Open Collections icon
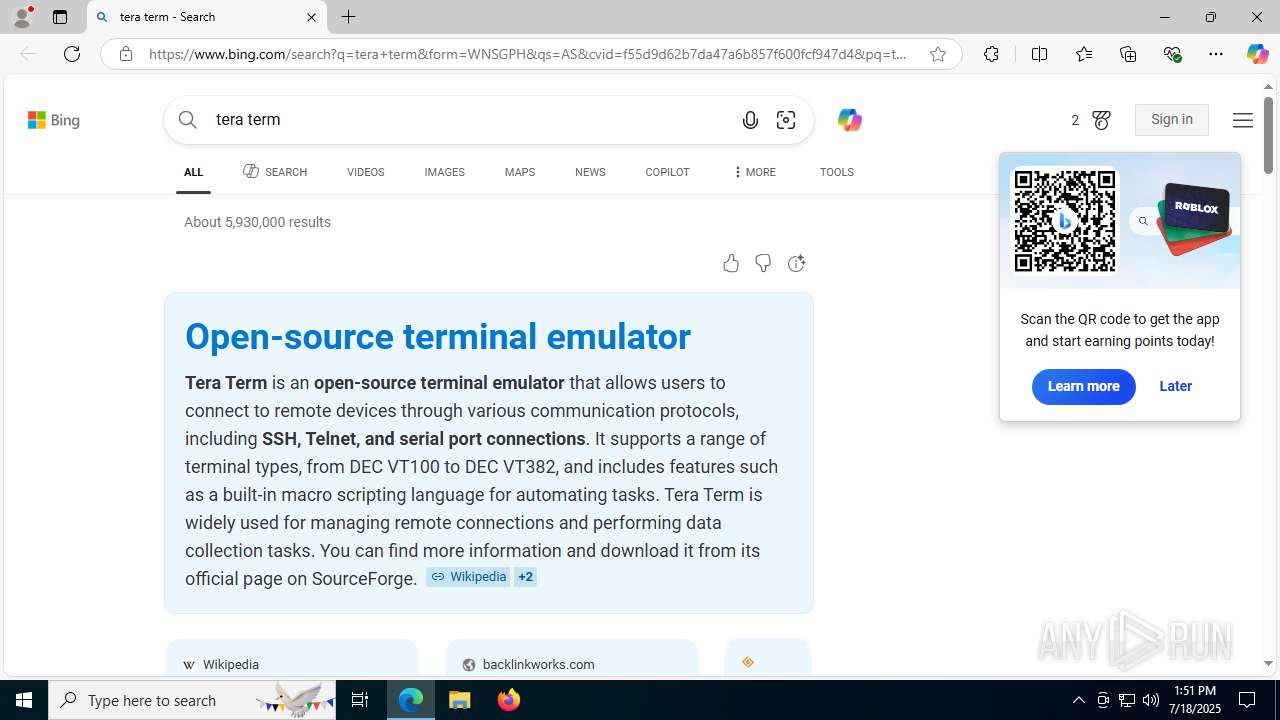Viewport: 1280px width, 720px height. click(1128, 54)
